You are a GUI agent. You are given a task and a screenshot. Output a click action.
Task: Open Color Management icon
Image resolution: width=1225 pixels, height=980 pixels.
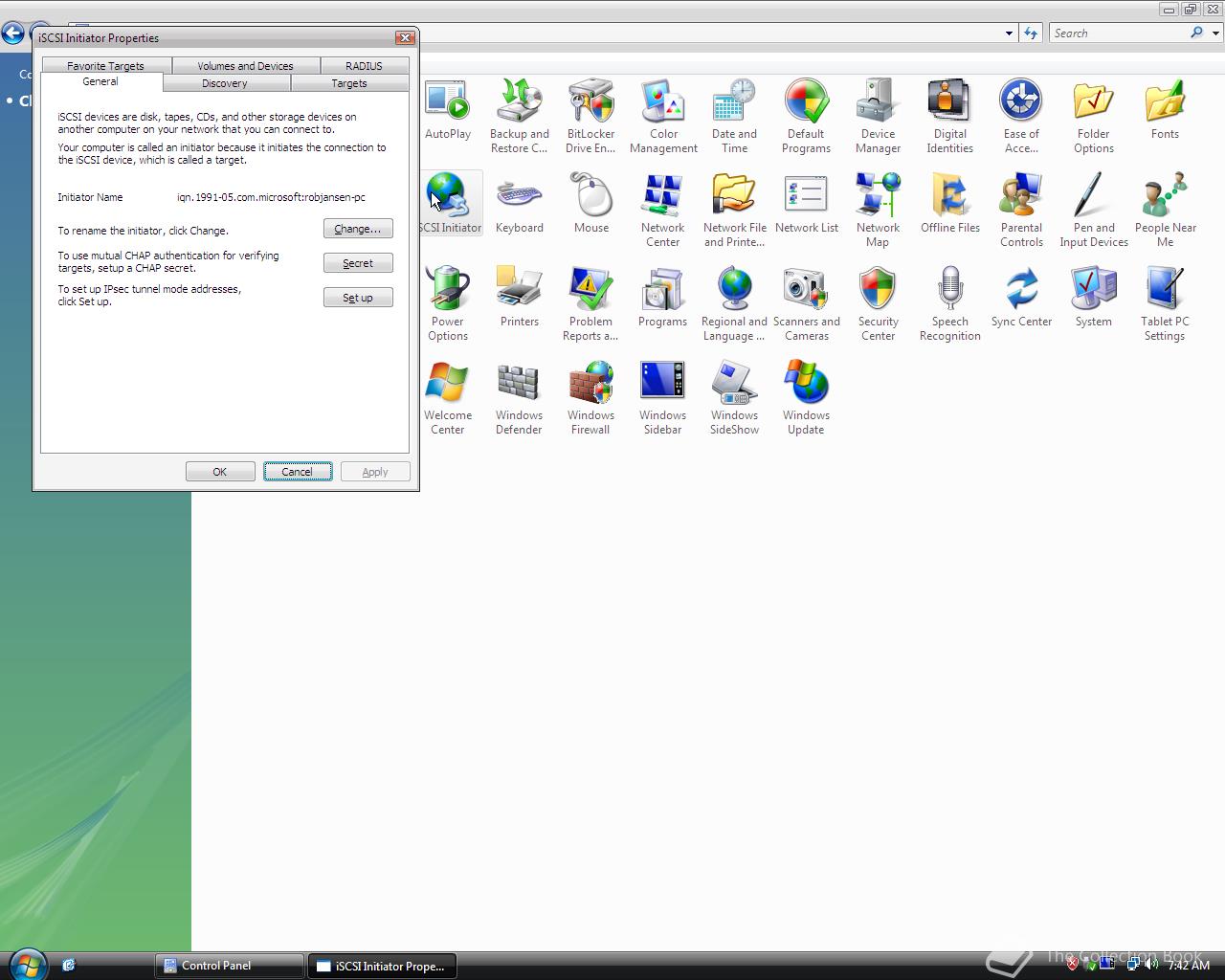tap(663, 117)
